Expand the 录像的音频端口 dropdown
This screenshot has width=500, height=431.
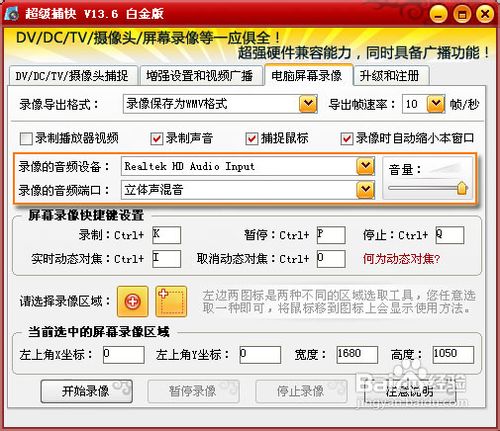coord(366,190)
